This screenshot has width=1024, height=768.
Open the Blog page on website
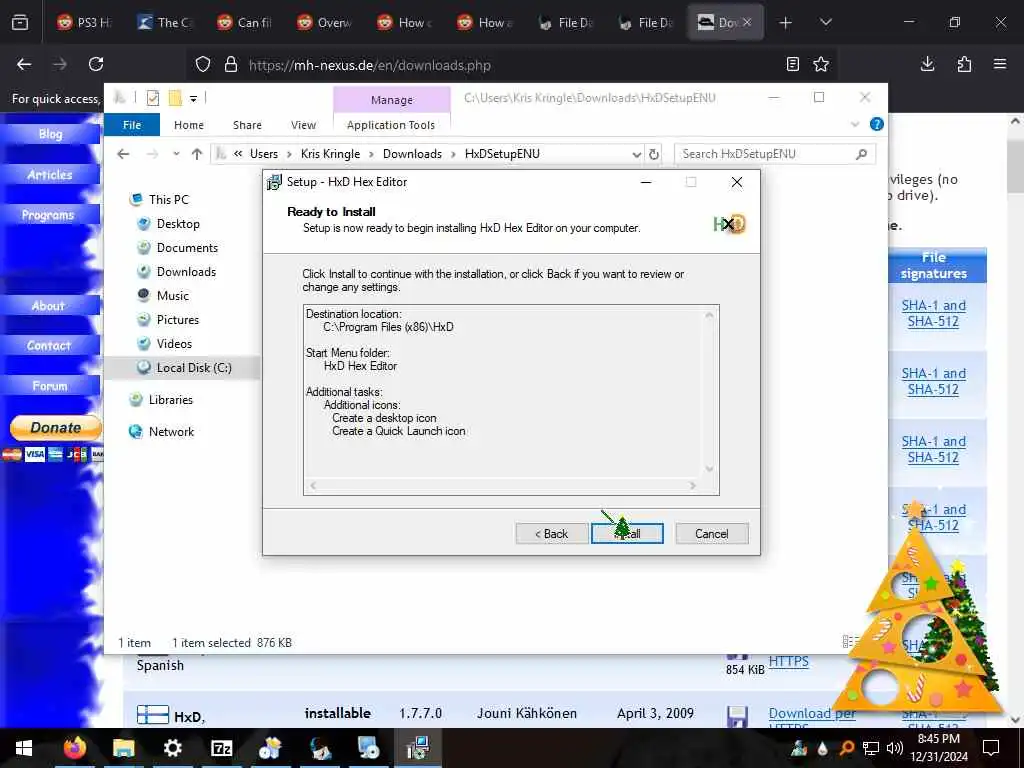pos(50,134)
